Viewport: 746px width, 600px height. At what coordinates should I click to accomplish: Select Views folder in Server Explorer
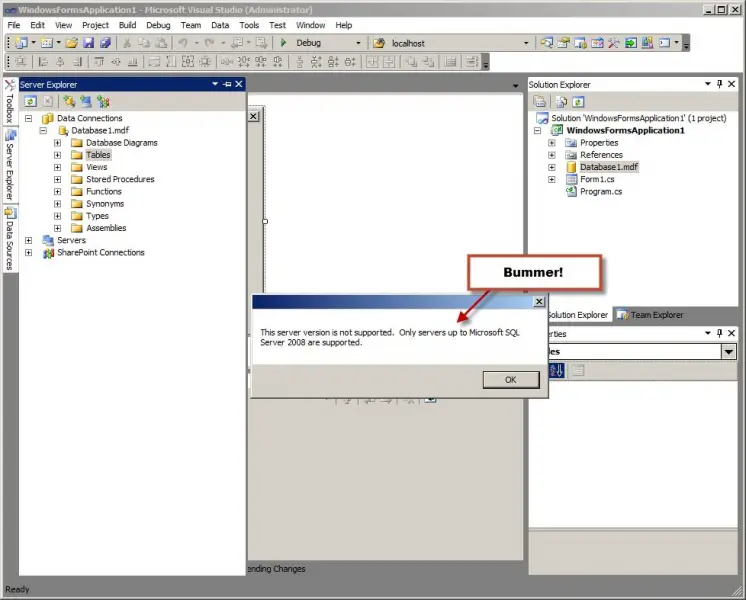point(96,167)
